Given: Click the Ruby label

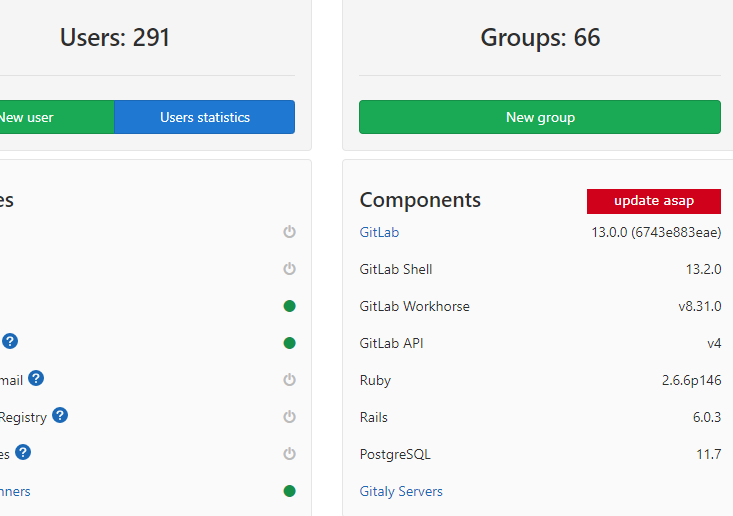Looking at the screenshot, I should (x=375, y=380).
